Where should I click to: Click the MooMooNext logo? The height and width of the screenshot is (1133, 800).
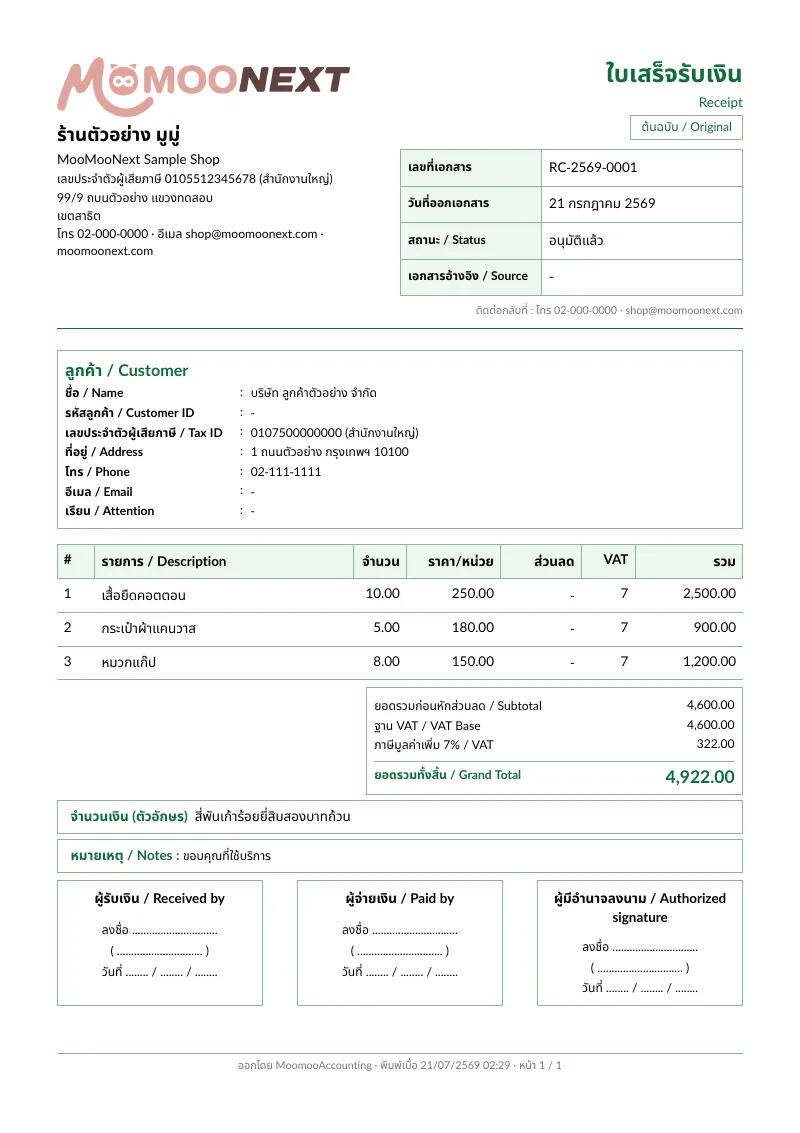click(203, 86)
